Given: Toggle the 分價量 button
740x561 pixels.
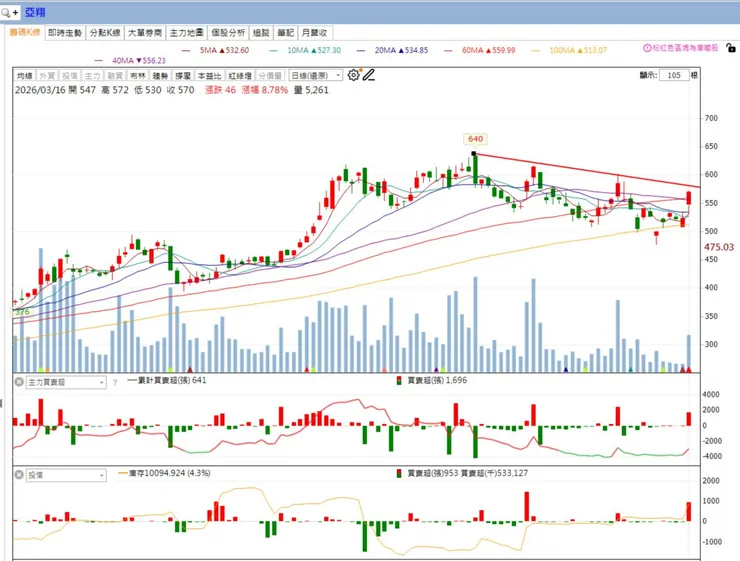Looking at the screenshot, I should pyautogui.click(x=270, y=75).
